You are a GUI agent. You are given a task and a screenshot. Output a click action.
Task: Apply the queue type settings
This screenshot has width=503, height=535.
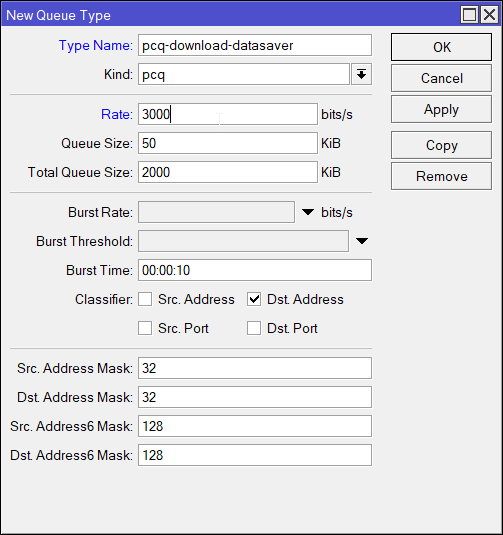click(x=441, y=109)
